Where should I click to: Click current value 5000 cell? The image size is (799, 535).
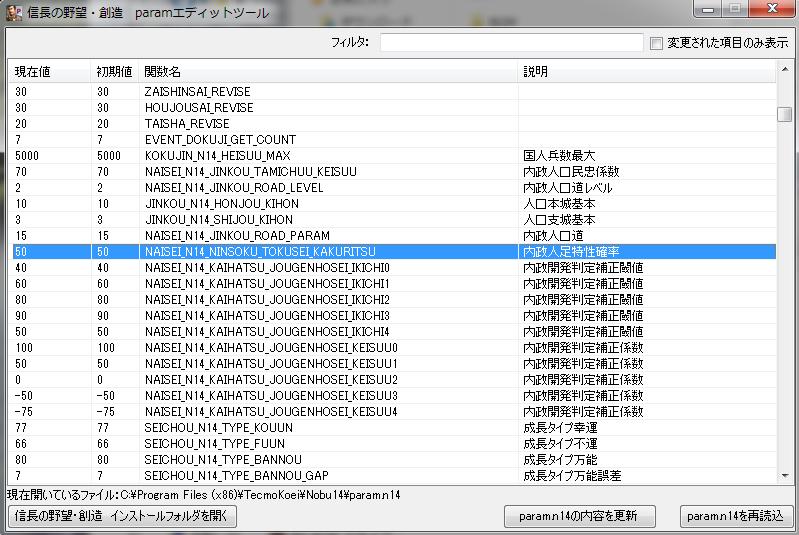click(x=27, y=155)
